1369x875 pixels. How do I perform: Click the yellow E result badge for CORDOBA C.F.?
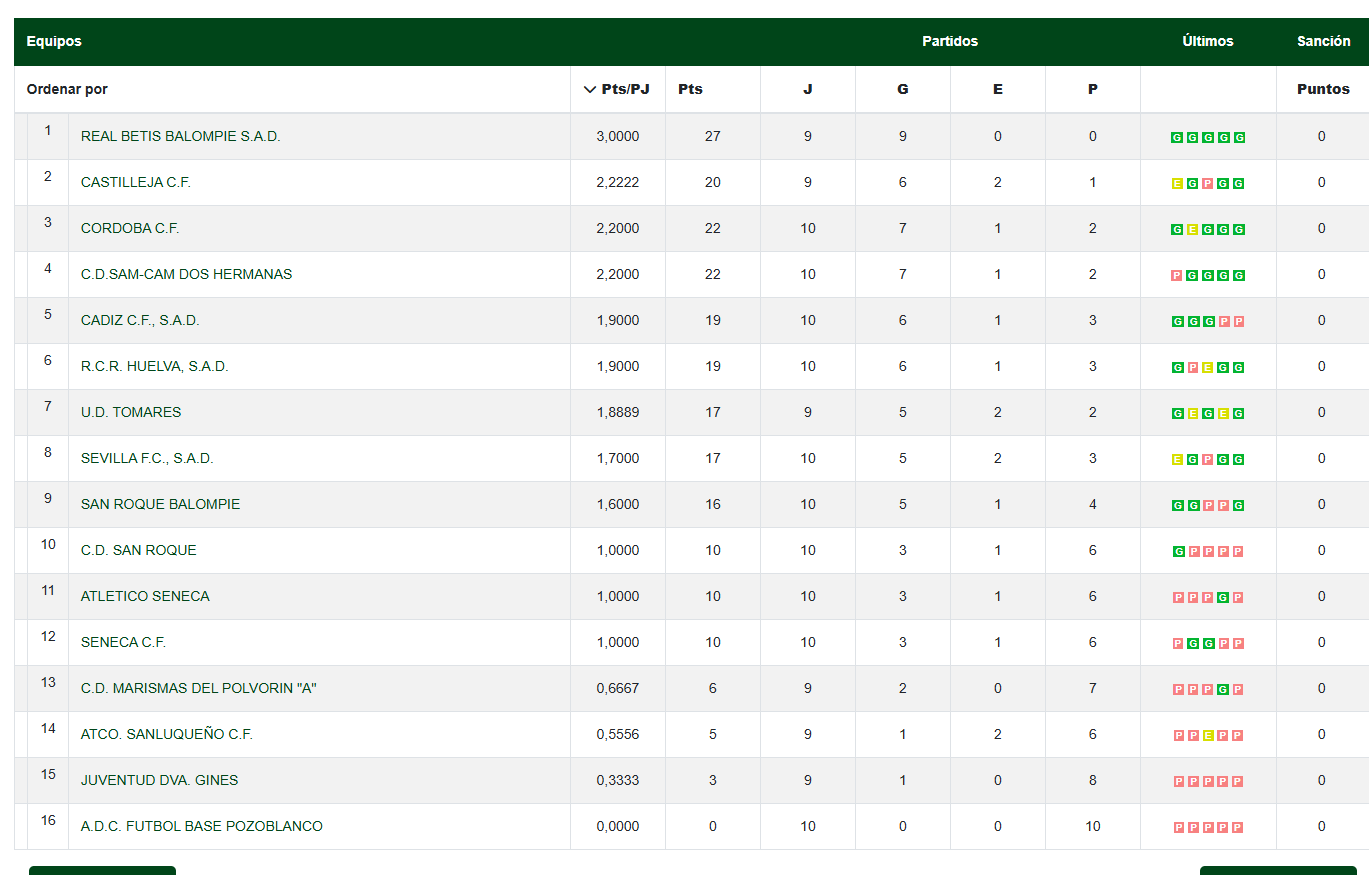click(1192, 230)
